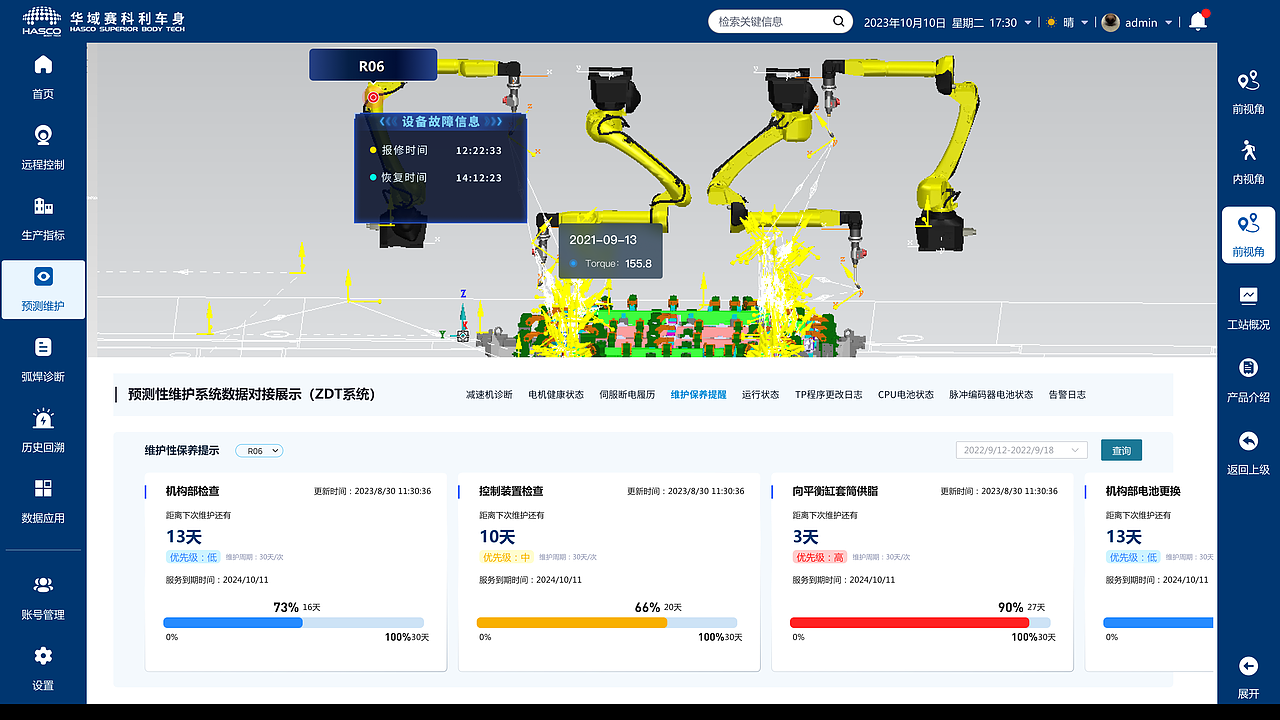
Task: Open 工站概况 station overview icon
Action: coord(1248,296)
